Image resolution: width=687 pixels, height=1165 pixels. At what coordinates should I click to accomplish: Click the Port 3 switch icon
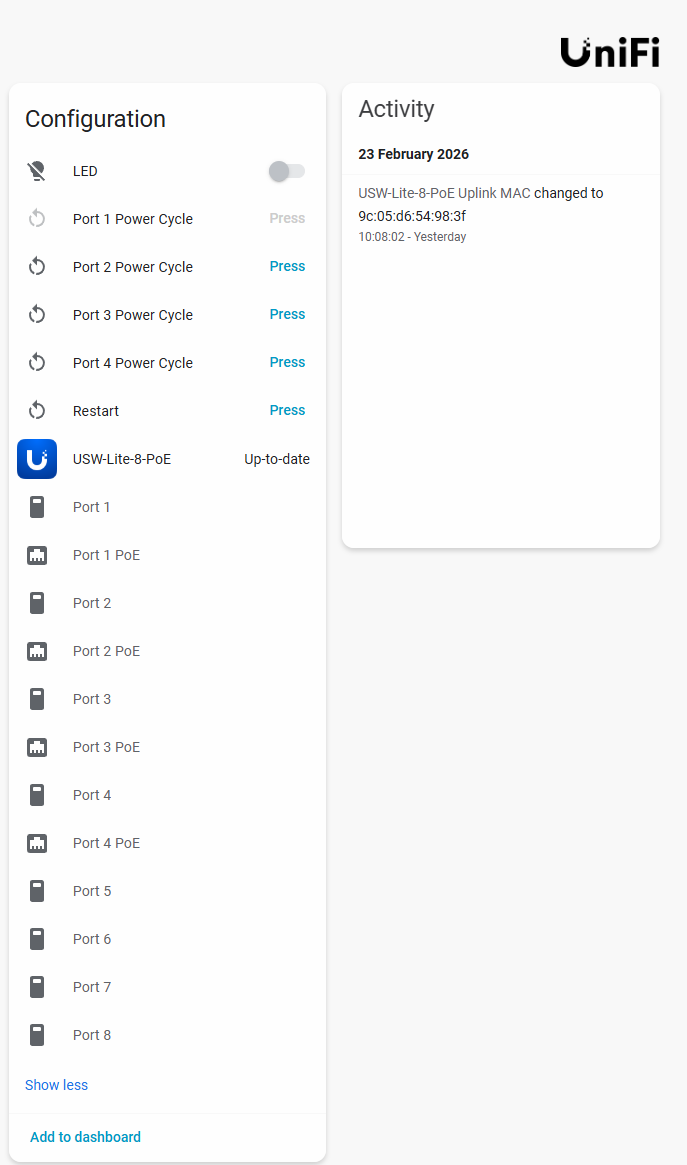point(37,699)
